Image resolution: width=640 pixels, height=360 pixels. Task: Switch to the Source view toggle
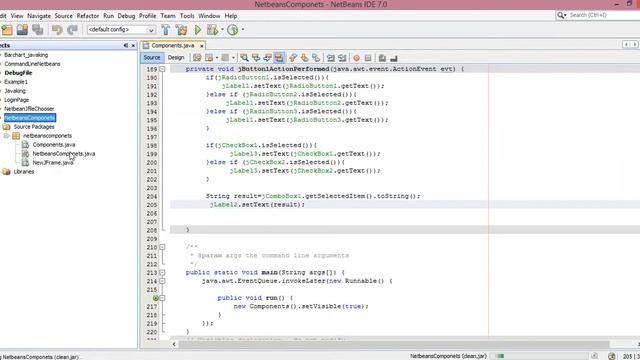[x=152, y=58]
